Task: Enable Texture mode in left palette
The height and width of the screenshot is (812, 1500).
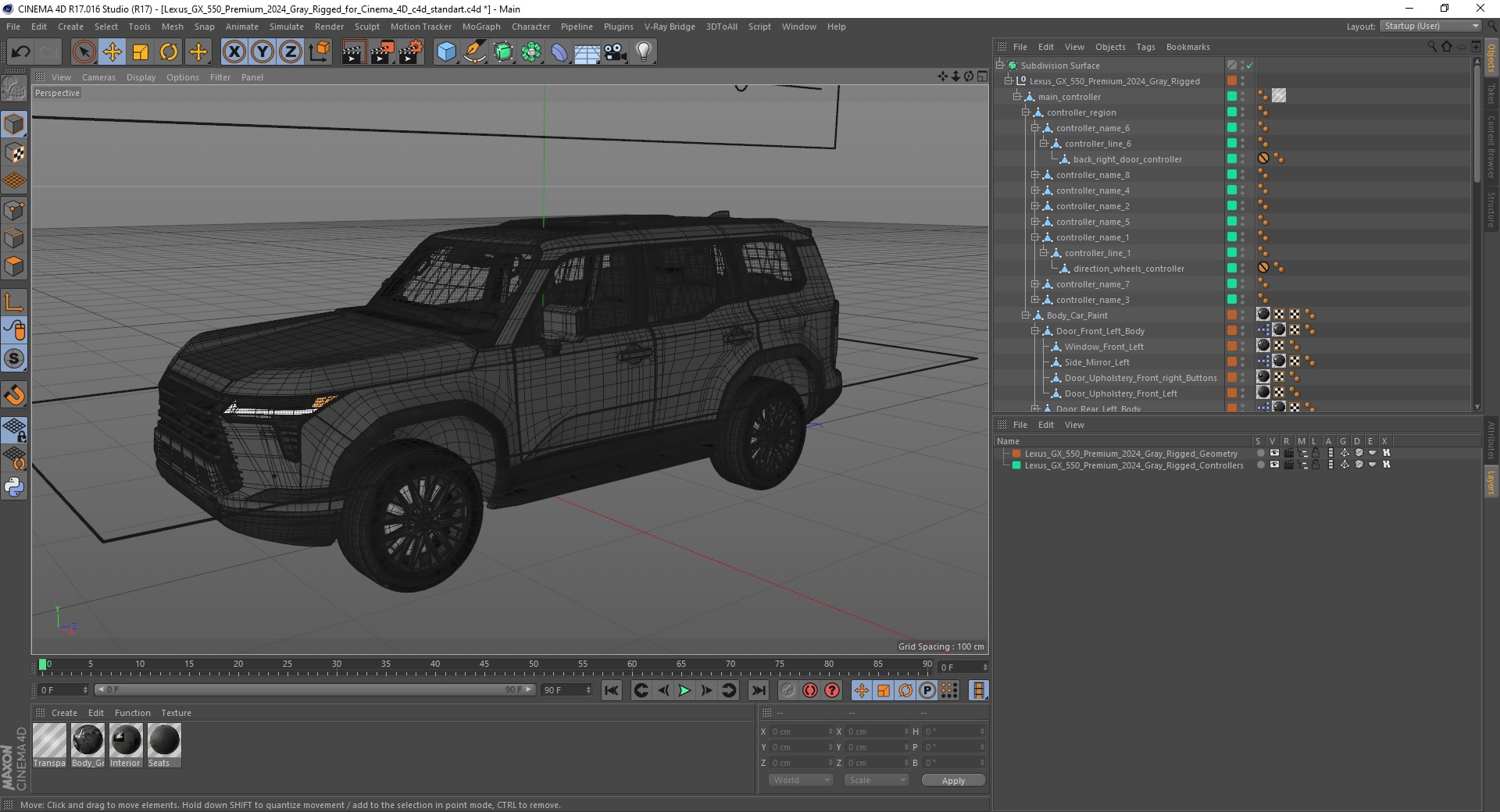Action: point(14,153)
